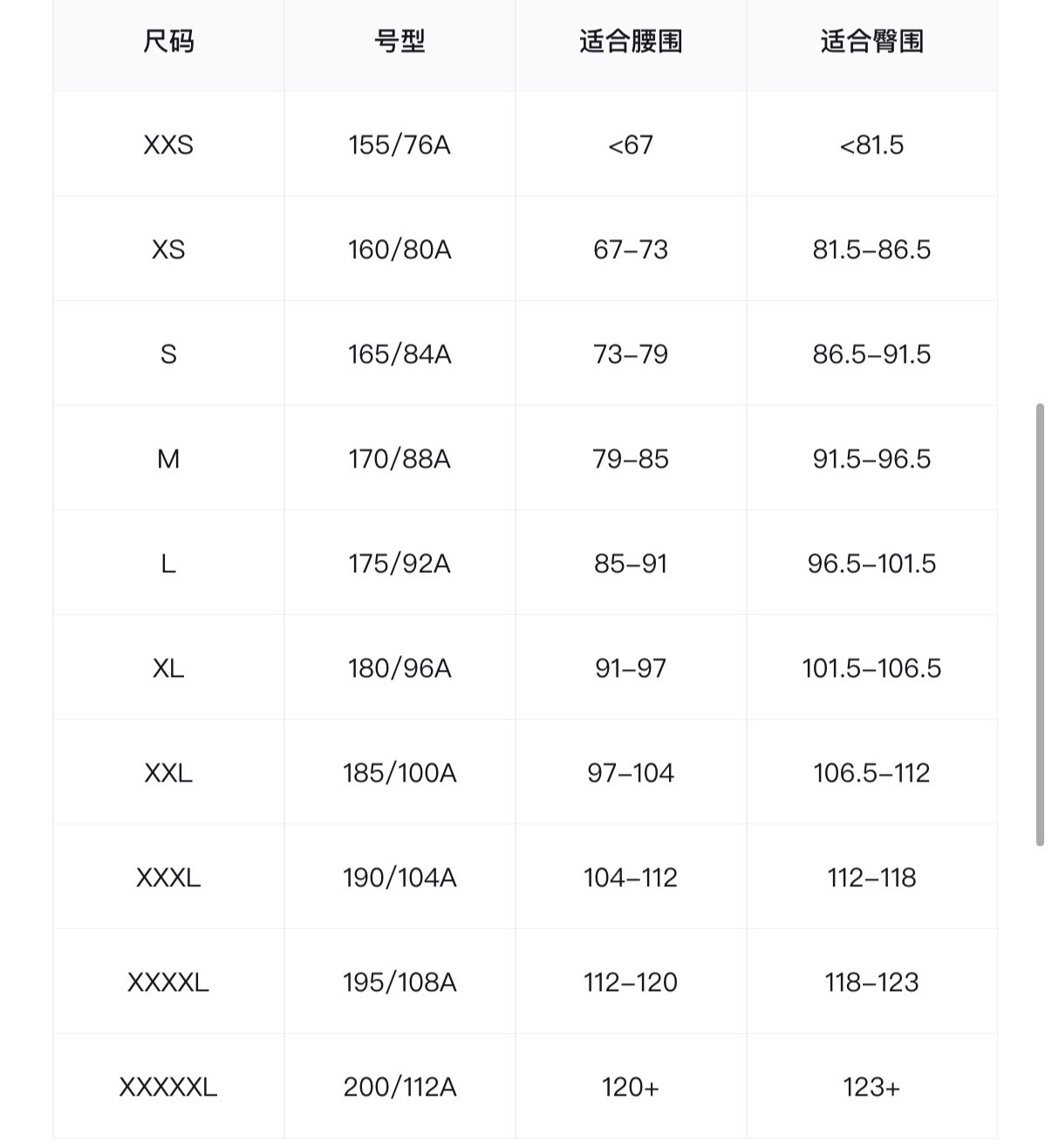Select the 160/80A cell
Image resolution: width=1052 pixels, height=1148 pixels.
[400, 249]
